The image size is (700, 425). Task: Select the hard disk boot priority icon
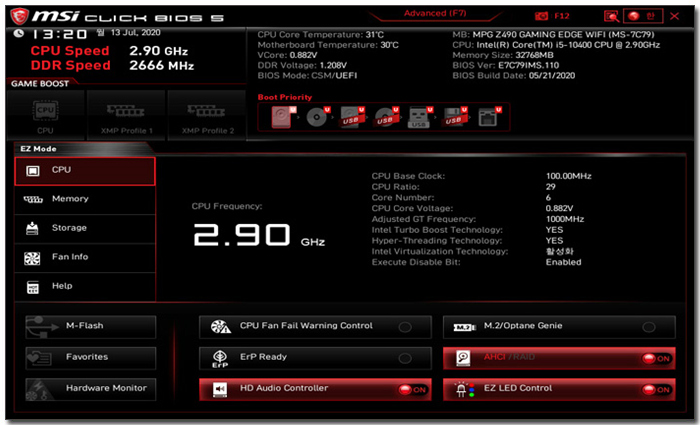pos(283,117)
